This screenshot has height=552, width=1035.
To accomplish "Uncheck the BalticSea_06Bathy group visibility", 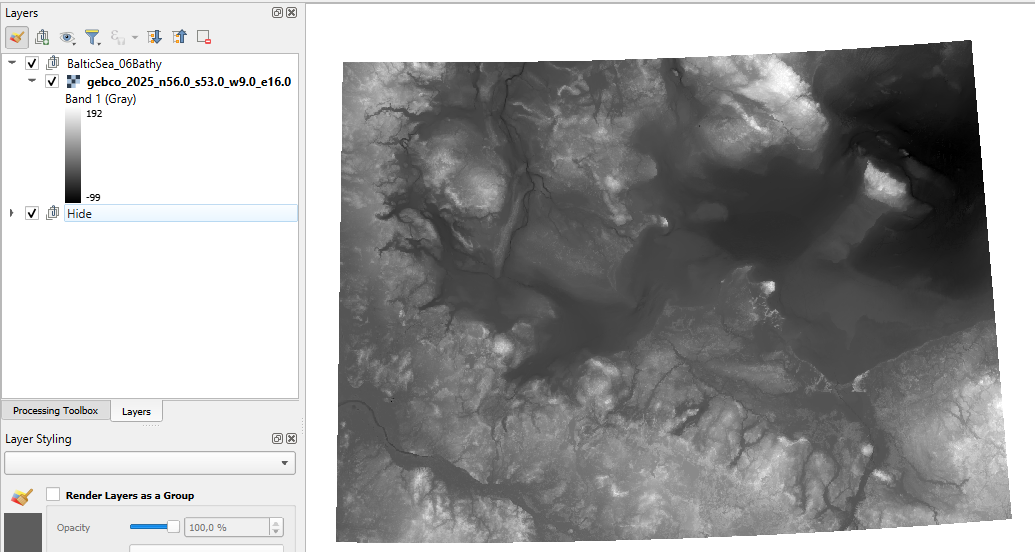I will 32,64.
